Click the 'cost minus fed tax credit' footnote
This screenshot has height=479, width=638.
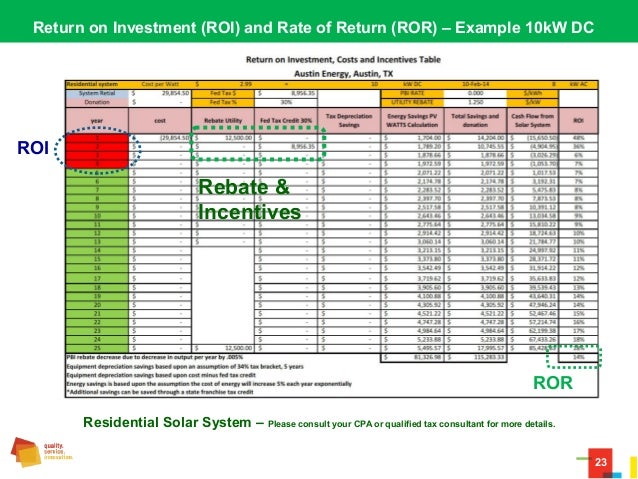click(161, 375)
